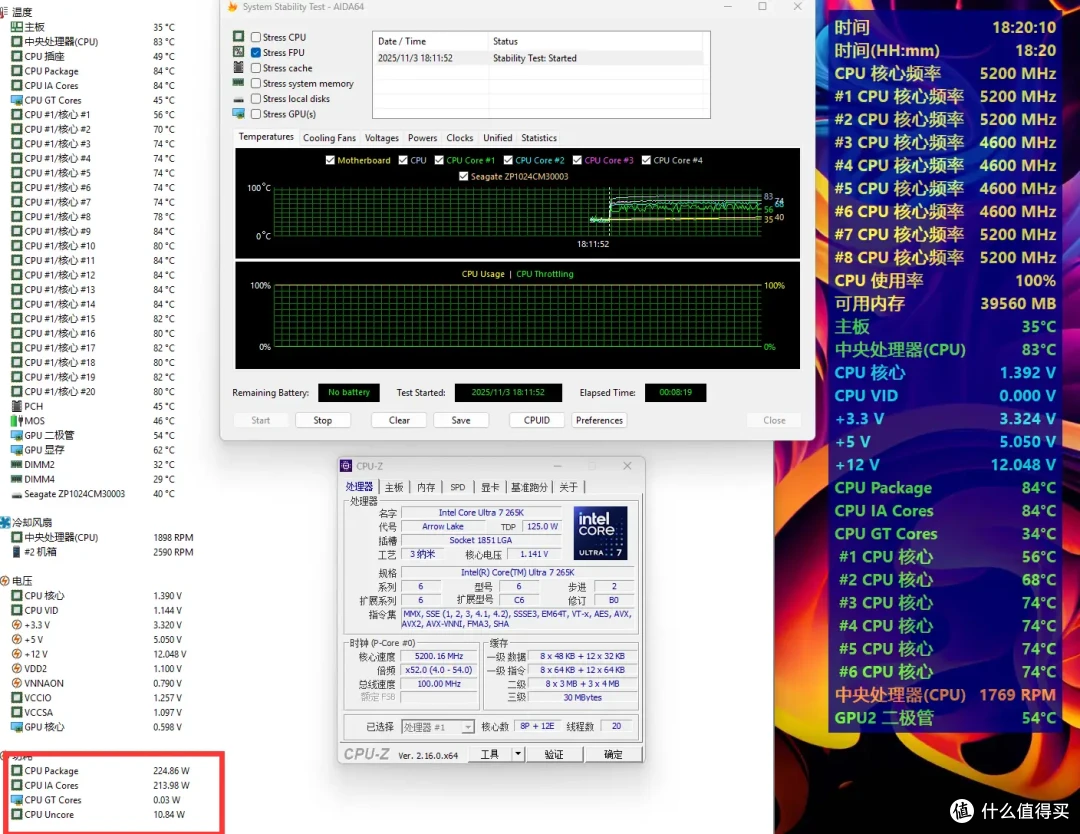
Task: Click the memory icon beside Stress system memory
Action: click(x=238, y=83)
